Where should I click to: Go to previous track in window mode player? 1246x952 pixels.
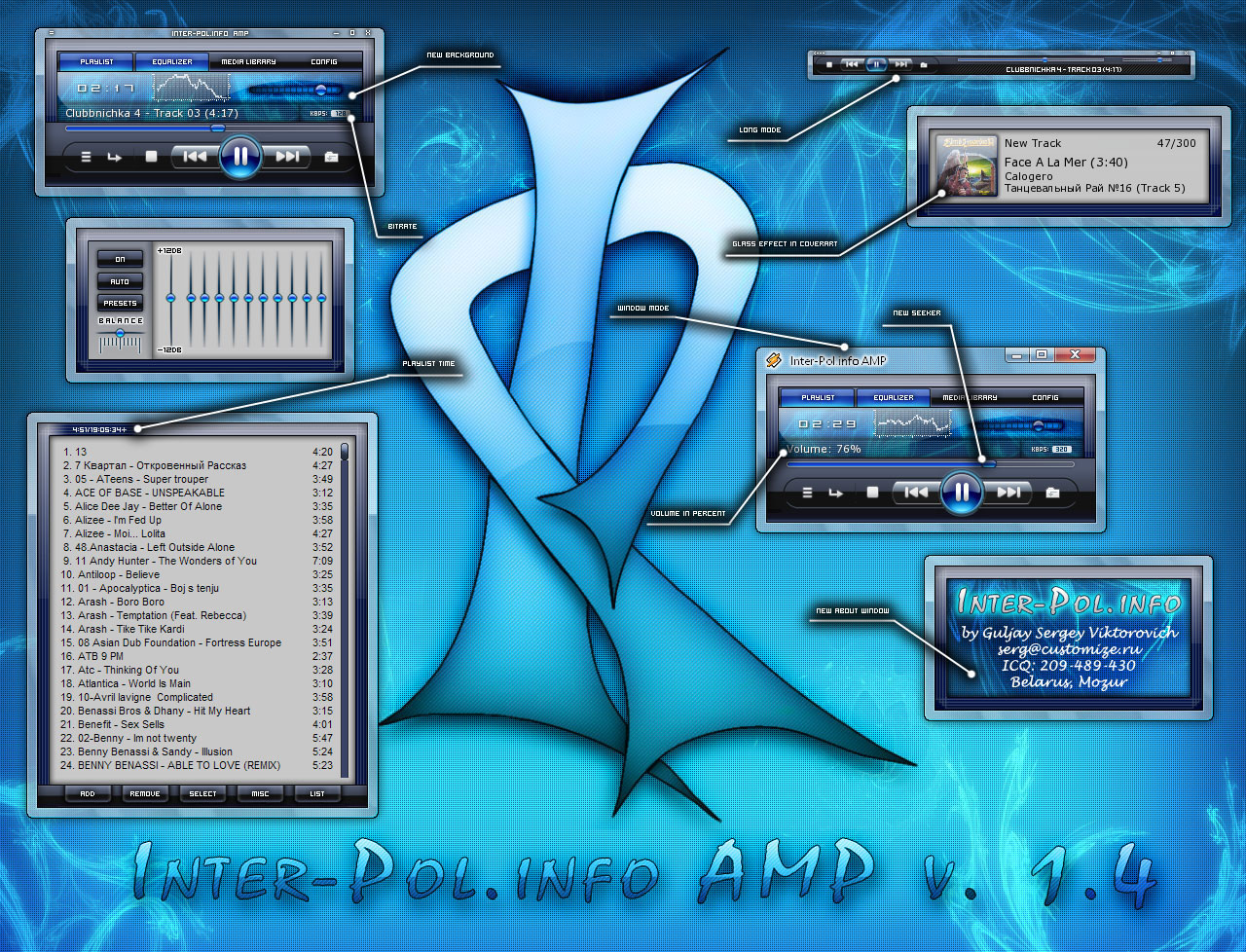[x=916, y=493]
